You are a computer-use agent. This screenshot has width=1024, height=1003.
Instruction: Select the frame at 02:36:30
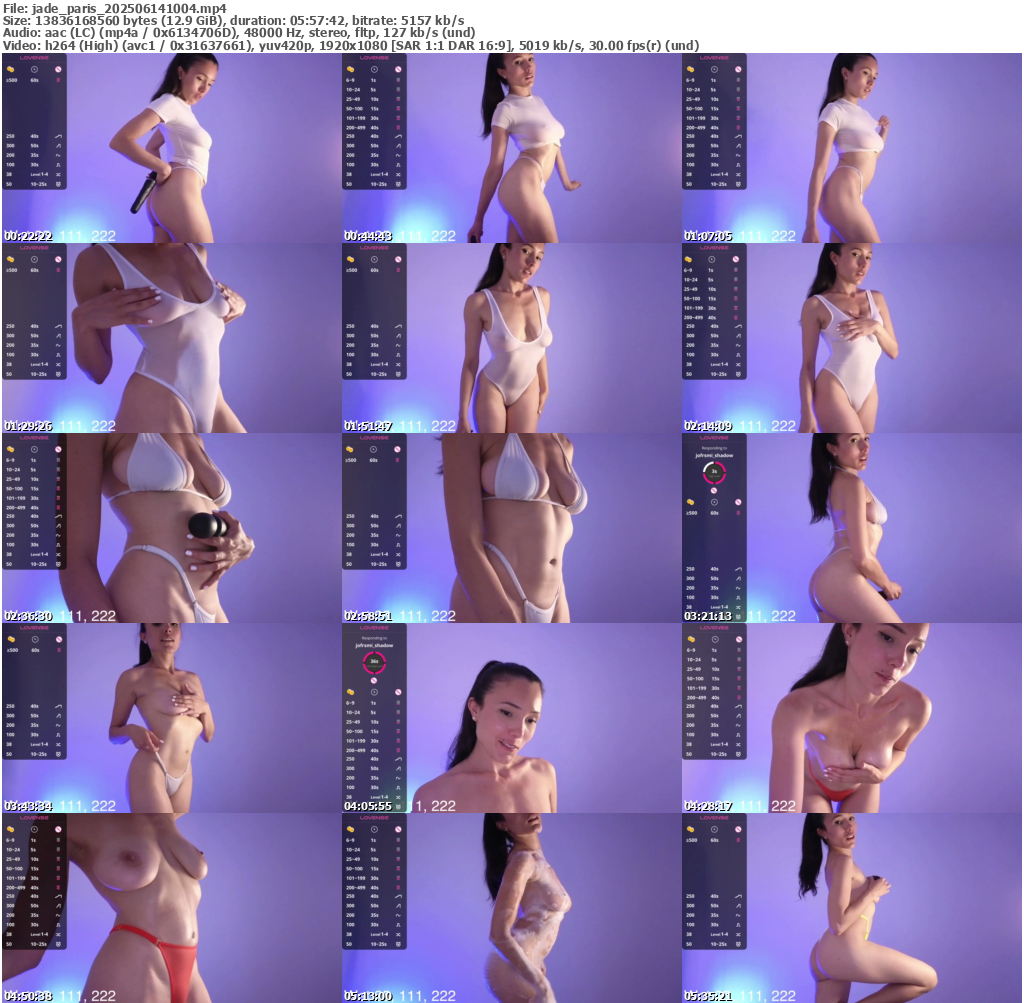[x=171, y=528]
